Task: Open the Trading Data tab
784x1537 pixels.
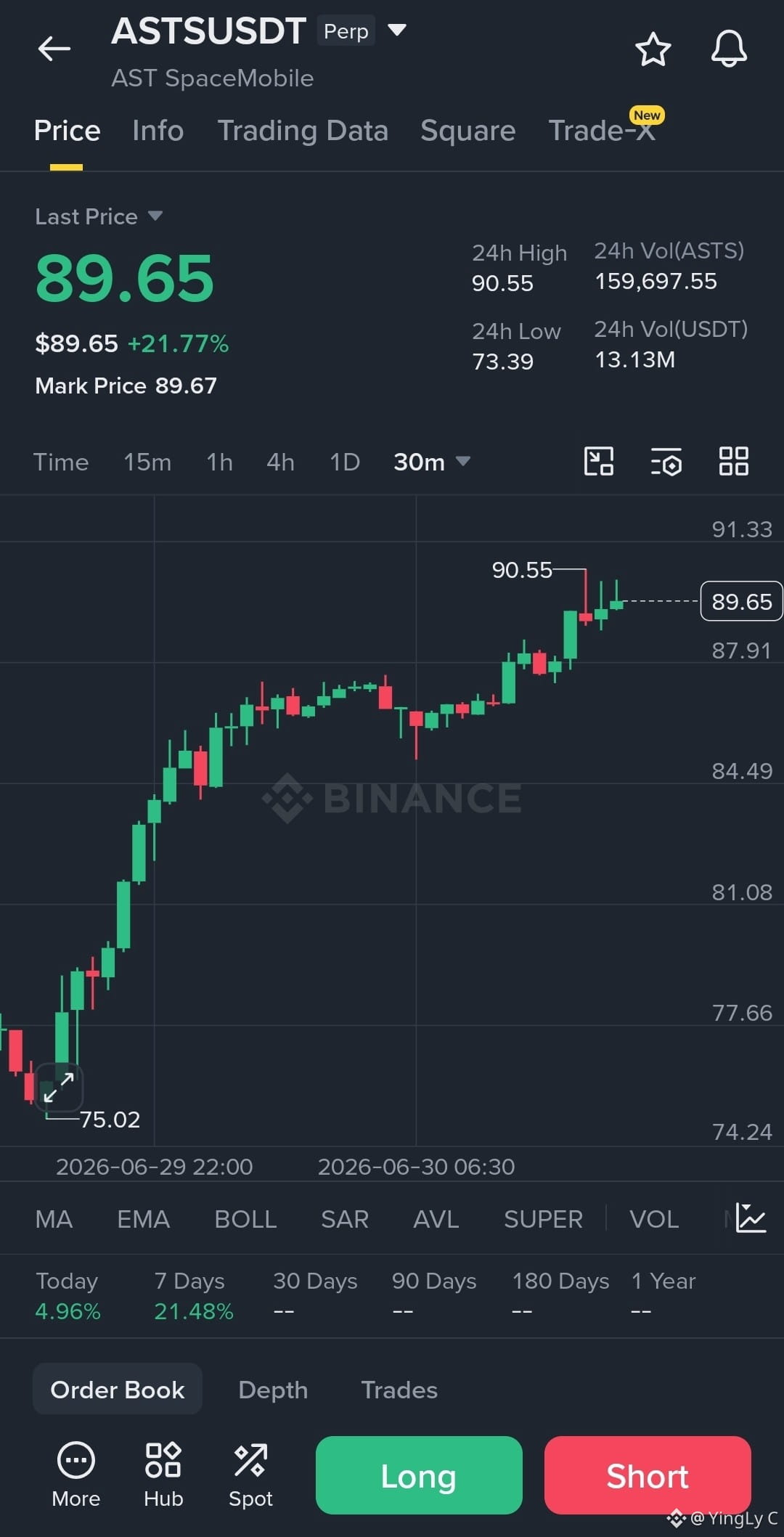Action: [303, 131]
